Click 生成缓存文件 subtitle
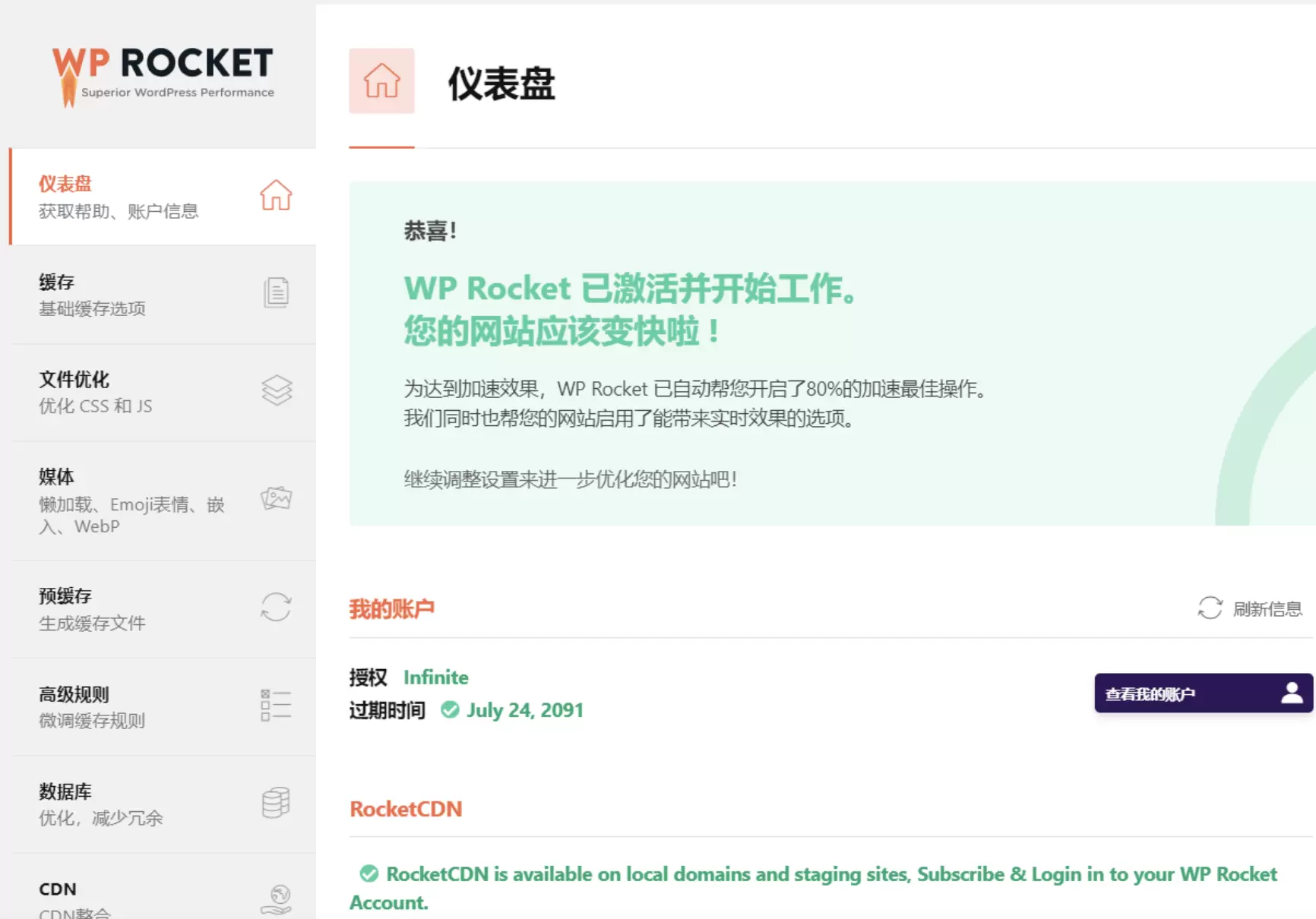 pyautogui.click(x=92, y=624)
